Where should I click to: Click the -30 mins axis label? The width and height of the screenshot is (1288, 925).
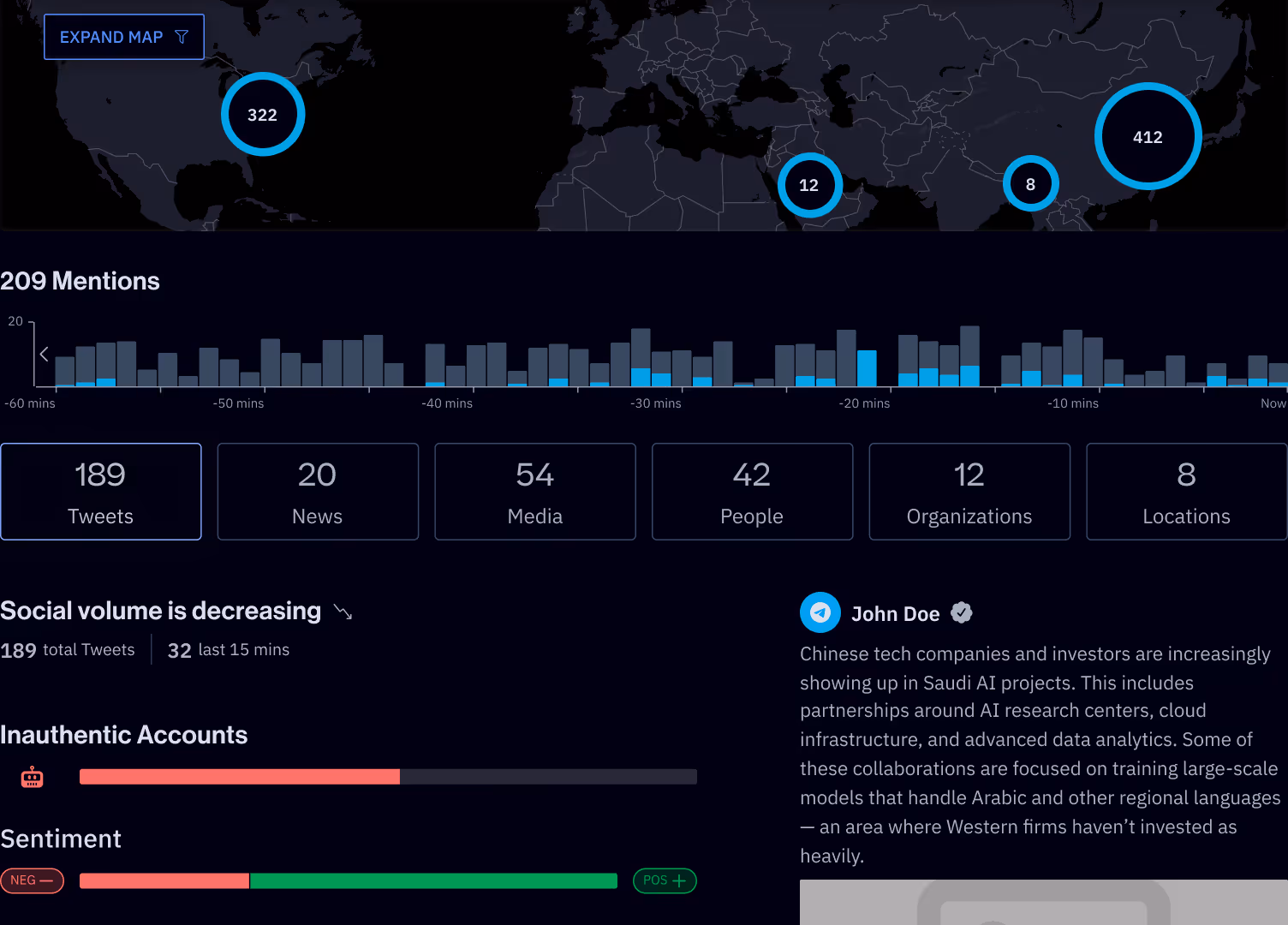click(656, 403)
